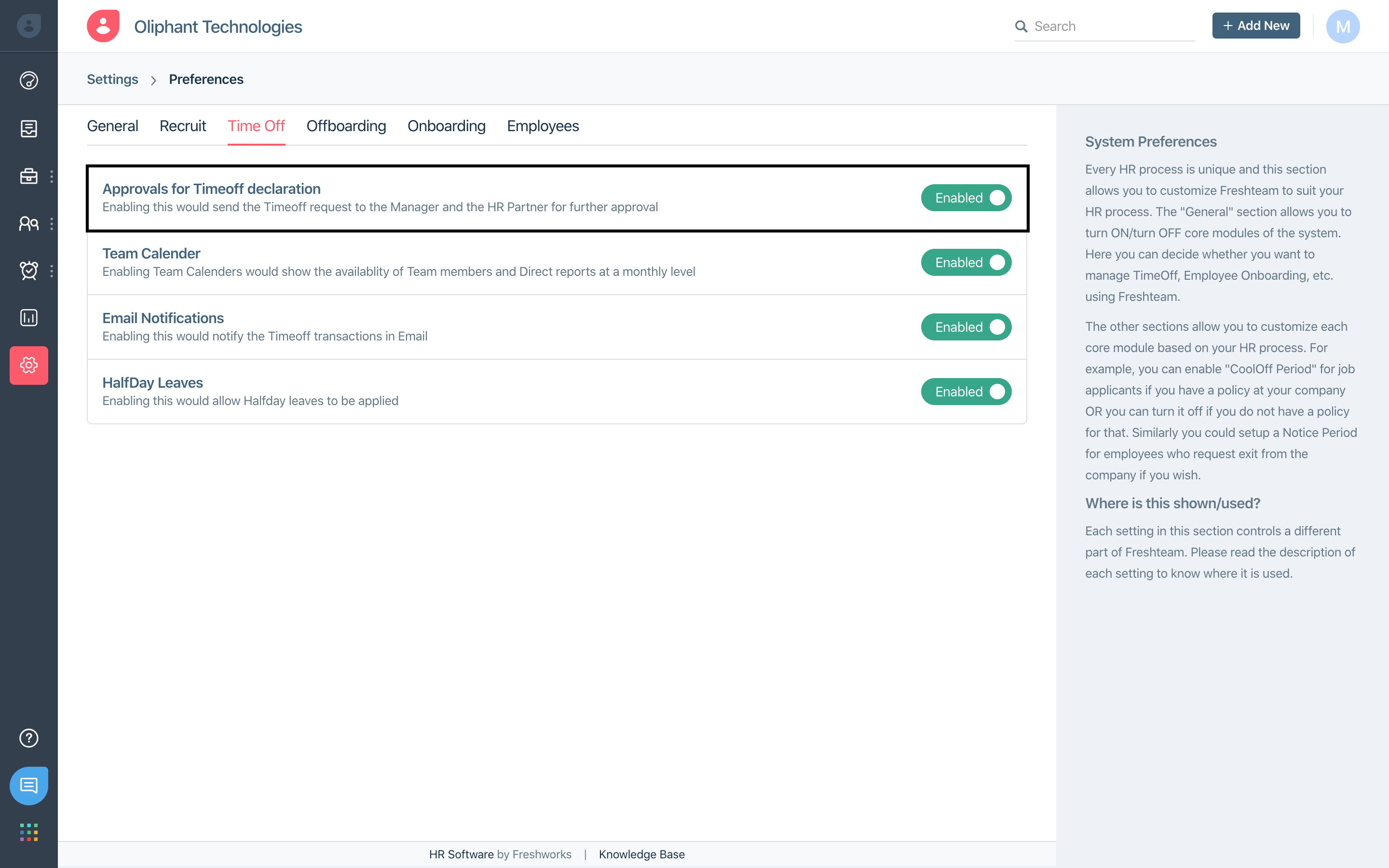
Task: Select the Inbox icon in the sidebar
Action: [29, 129]
